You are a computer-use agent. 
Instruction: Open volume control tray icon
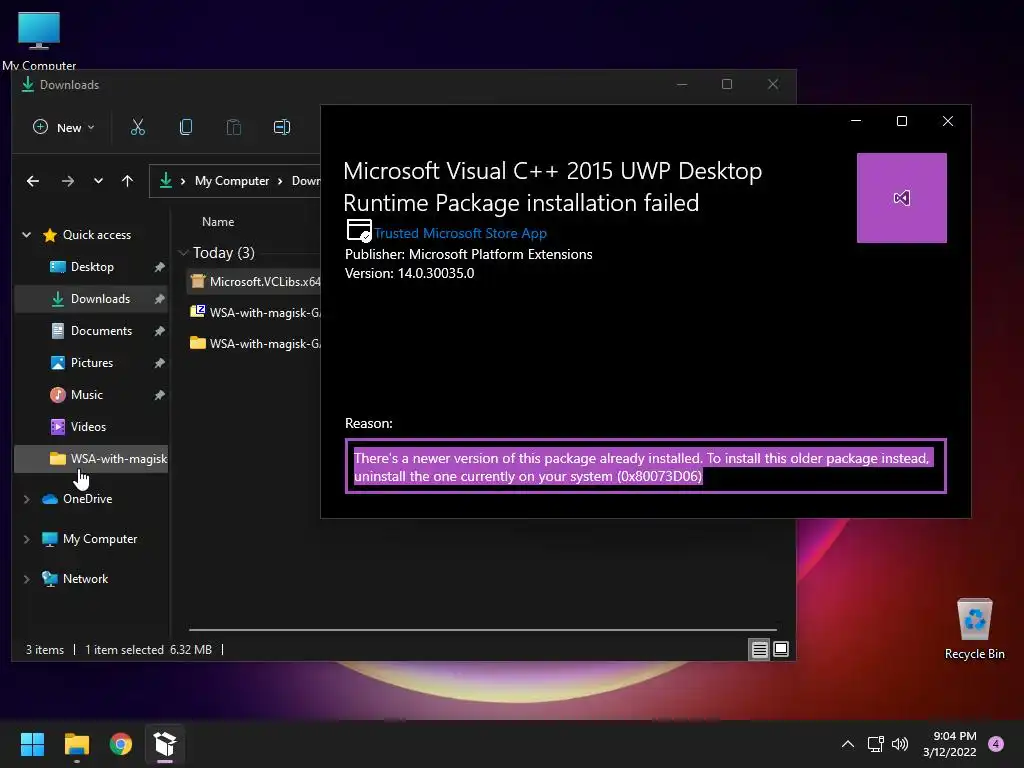(900, 744)
